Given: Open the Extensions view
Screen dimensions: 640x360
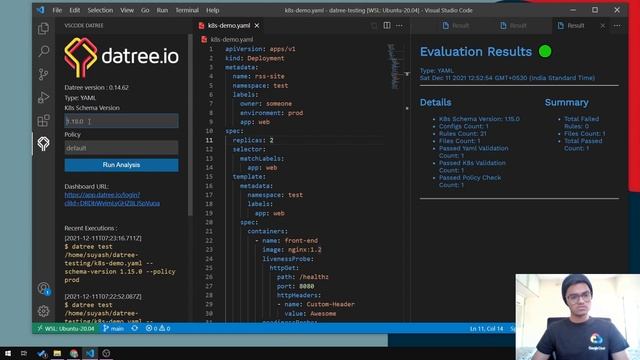Looking at the screenshot, I should [43, 120].
